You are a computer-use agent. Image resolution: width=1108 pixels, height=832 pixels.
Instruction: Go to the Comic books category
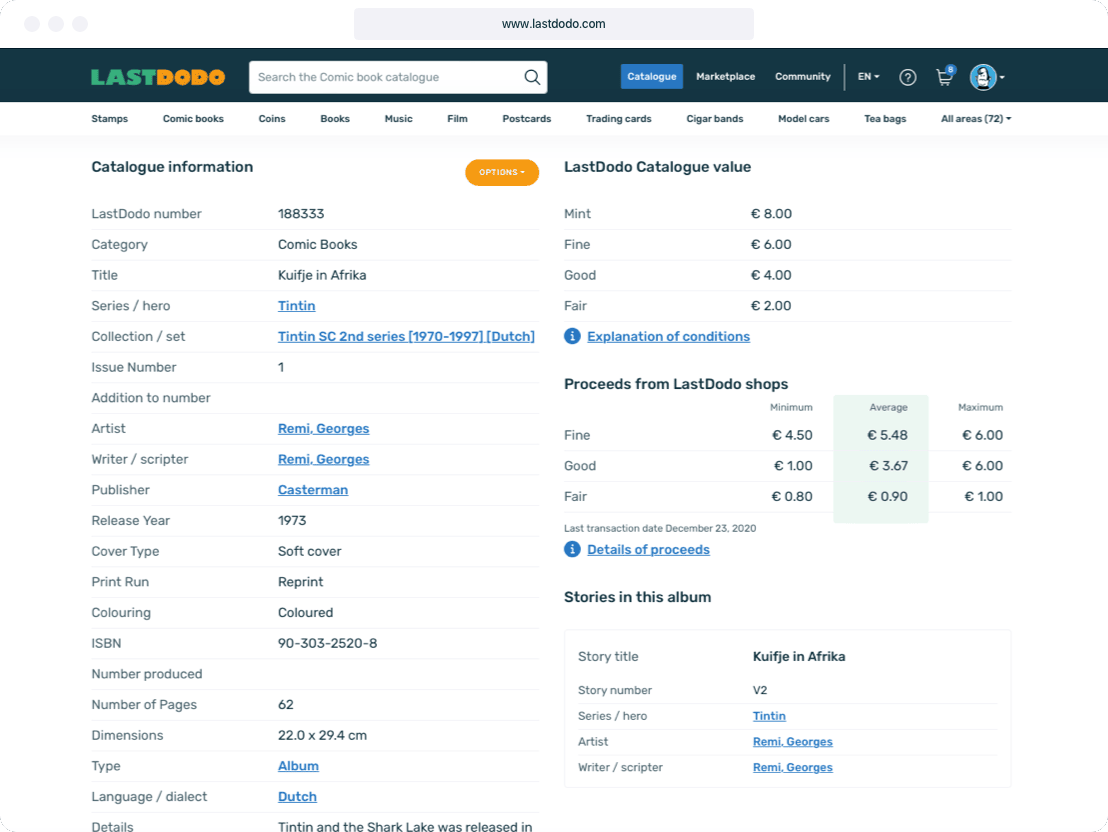pos(193,119)
